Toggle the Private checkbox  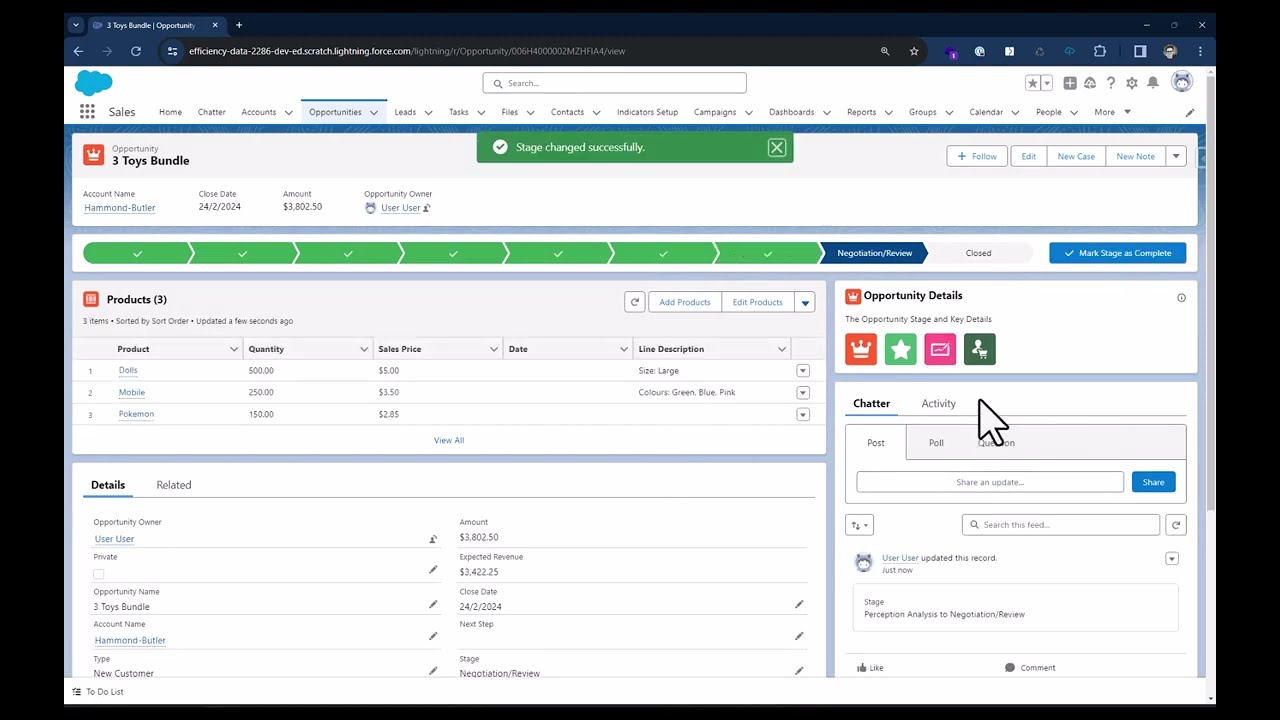[x=98, y=574]
